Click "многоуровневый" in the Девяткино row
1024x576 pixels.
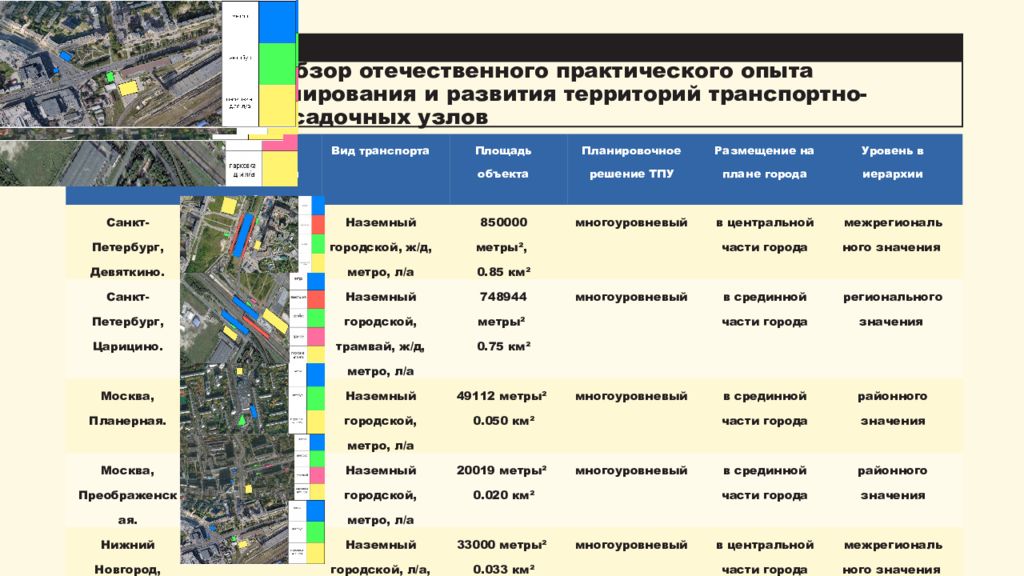[x=631, y=223]
